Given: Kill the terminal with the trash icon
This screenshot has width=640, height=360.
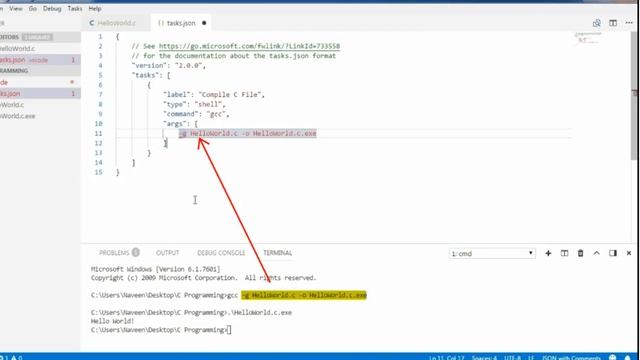Looking at the screenshot, I should [x=580, y=253].
